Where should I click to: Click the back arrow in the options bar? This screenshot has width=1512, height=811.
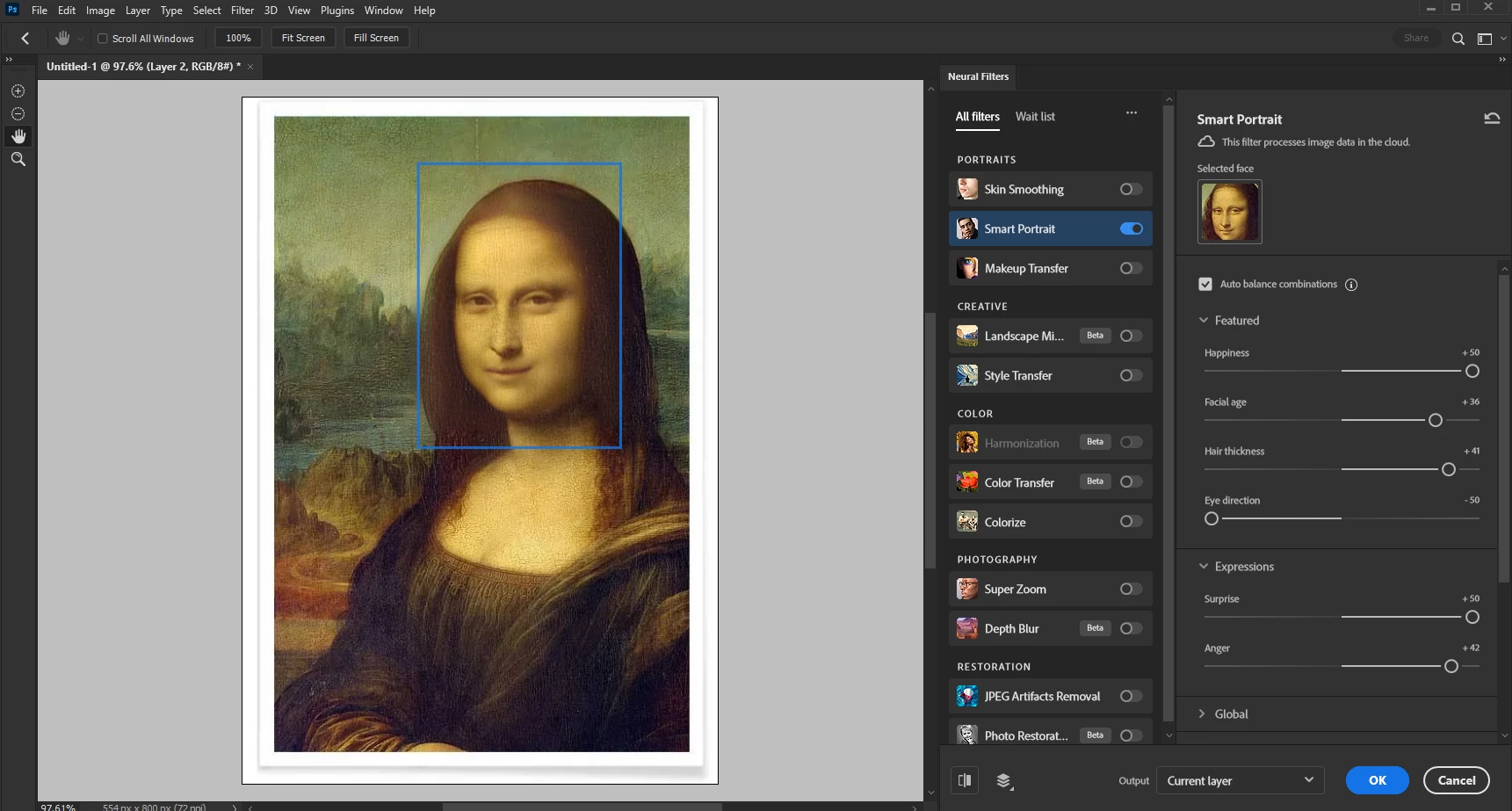25,38
